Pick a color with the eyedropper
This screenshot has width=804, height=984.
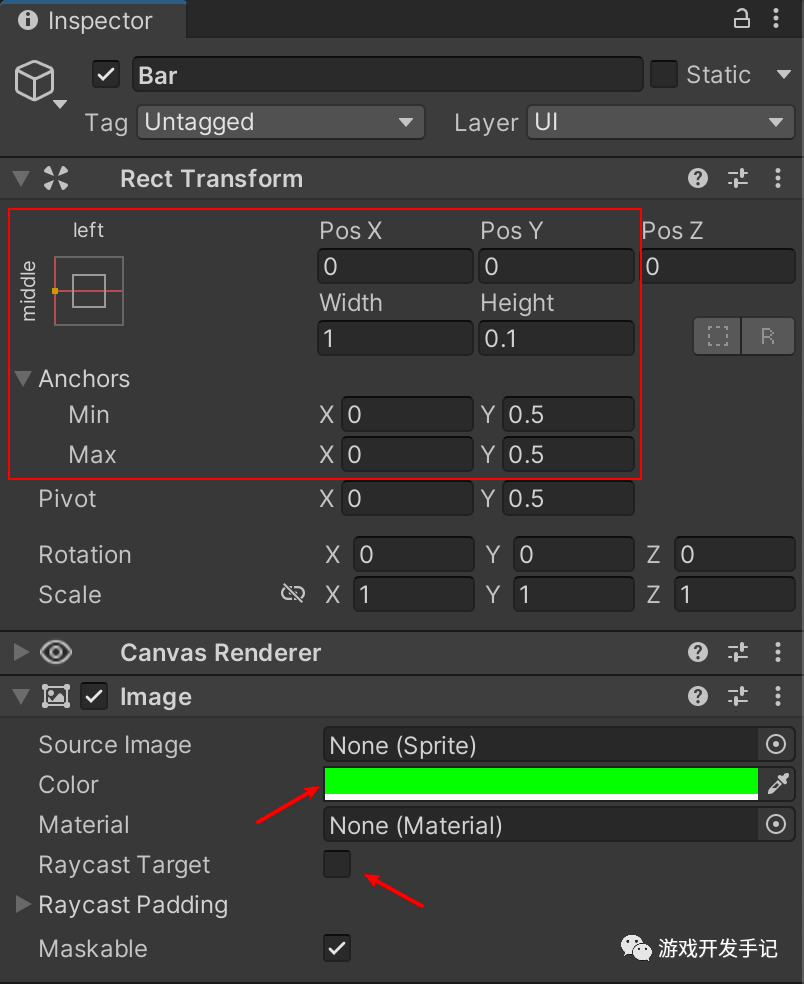[x=778, y=784]
